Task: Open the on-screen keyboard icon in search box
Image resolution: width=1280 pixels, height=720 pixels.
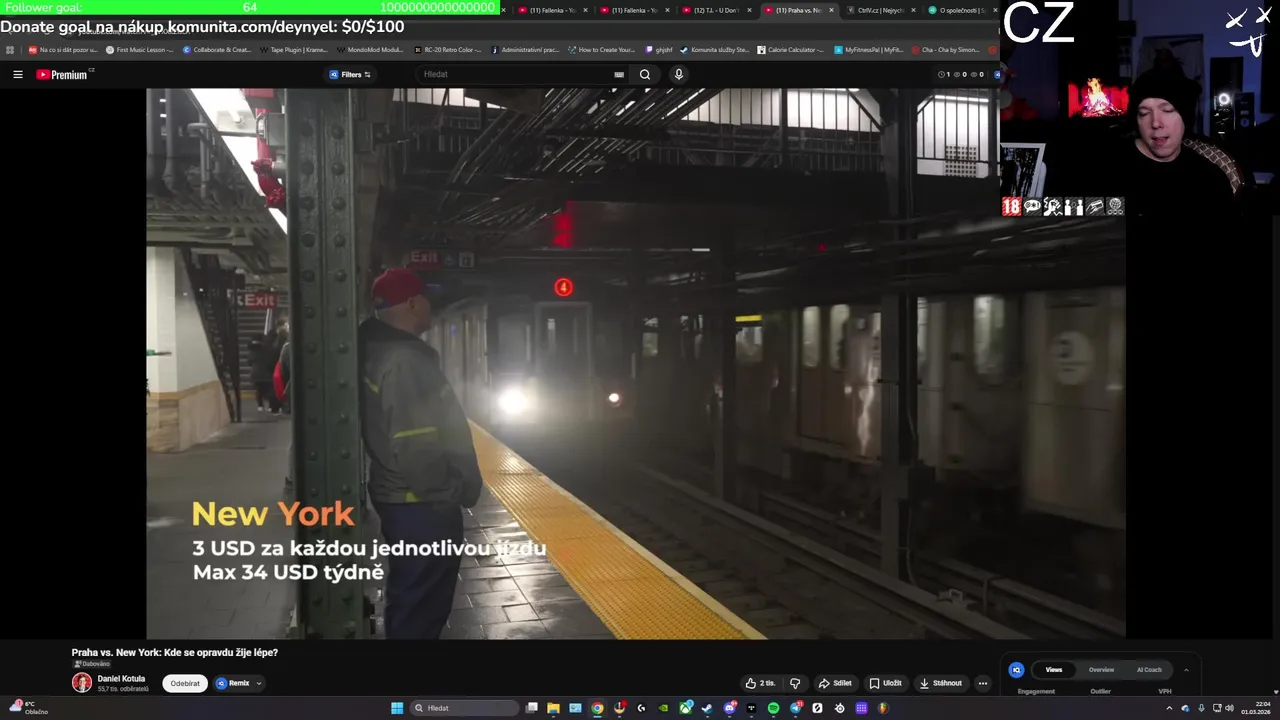Action: click(x=619, y=74)
